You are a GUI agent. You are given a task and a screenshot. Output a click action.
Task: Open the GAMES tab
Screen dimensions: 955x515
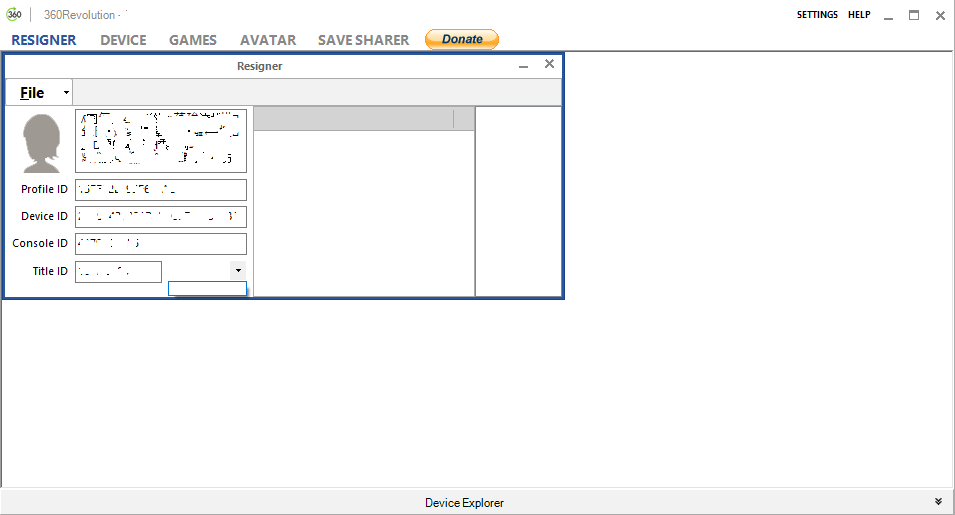(193, 40)
